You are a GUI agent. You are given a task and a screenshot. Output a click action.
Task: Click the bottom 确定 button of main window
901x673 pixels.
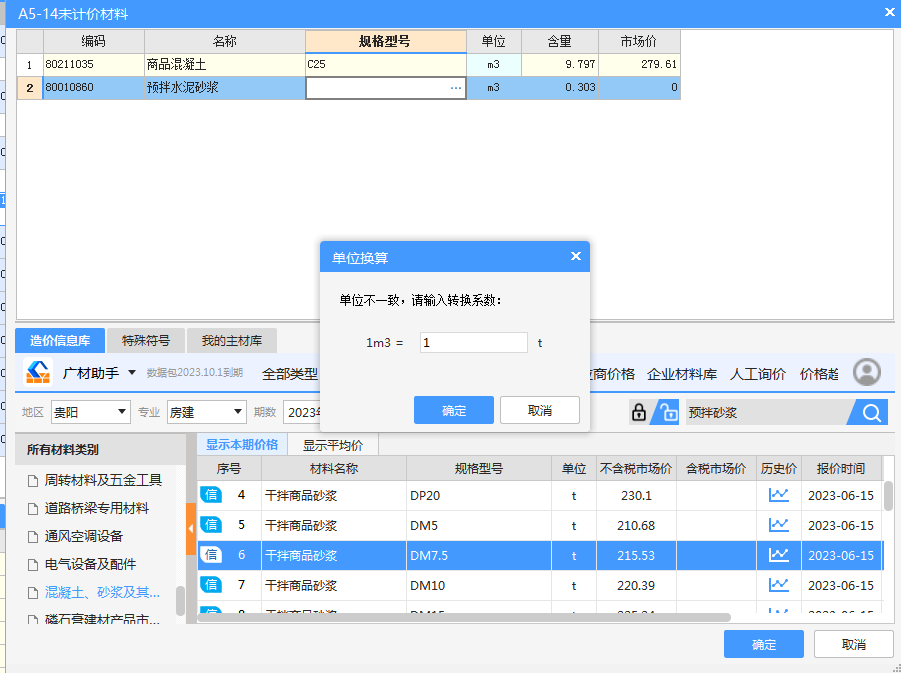(x=764, y=644)
